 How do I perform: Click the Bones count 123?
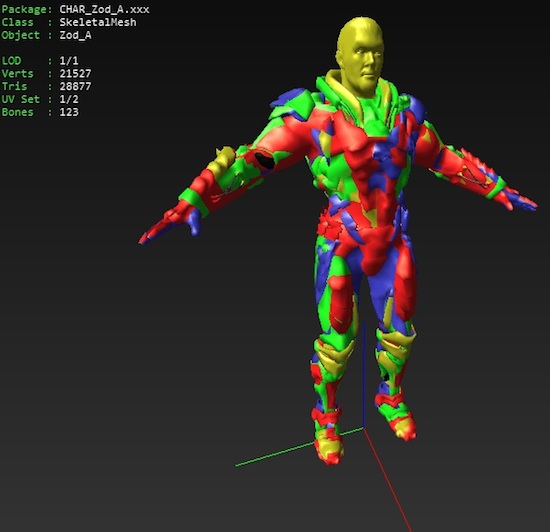pos(69,112)
